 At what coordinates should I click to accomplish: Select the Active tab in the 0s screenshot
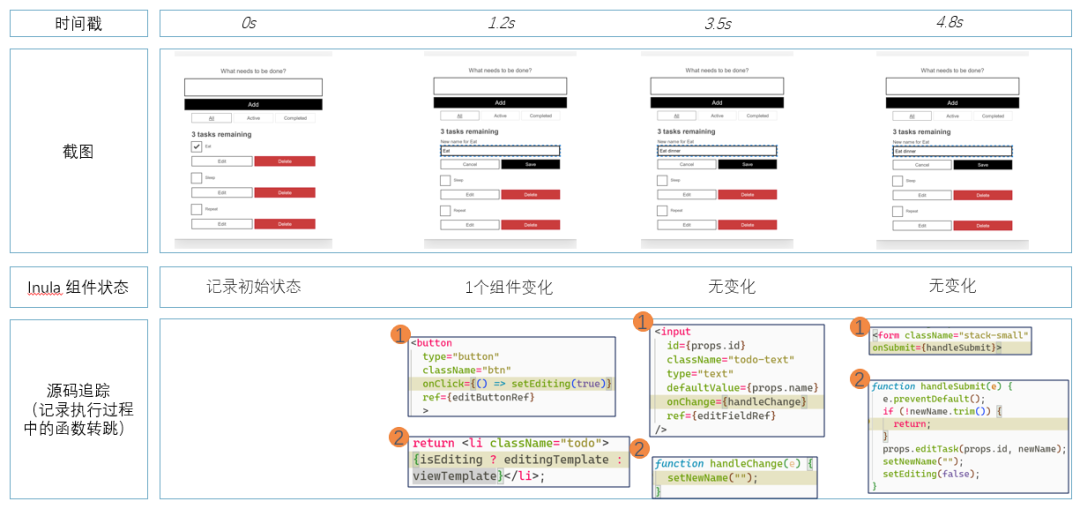coord(253,118)
